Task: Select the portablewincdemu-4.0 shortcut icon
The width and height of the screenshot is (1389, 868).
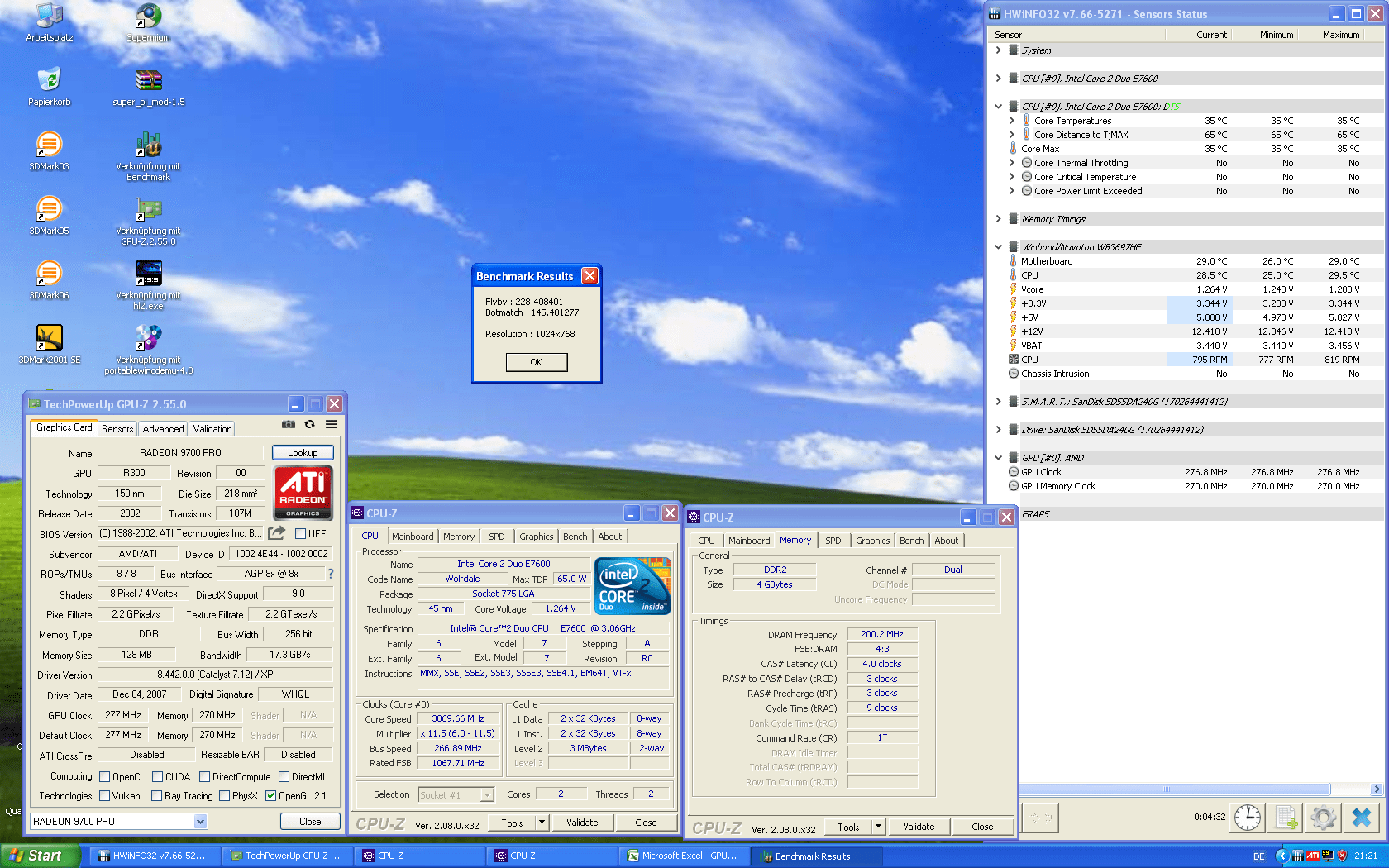Action: (x=149, y=350)
